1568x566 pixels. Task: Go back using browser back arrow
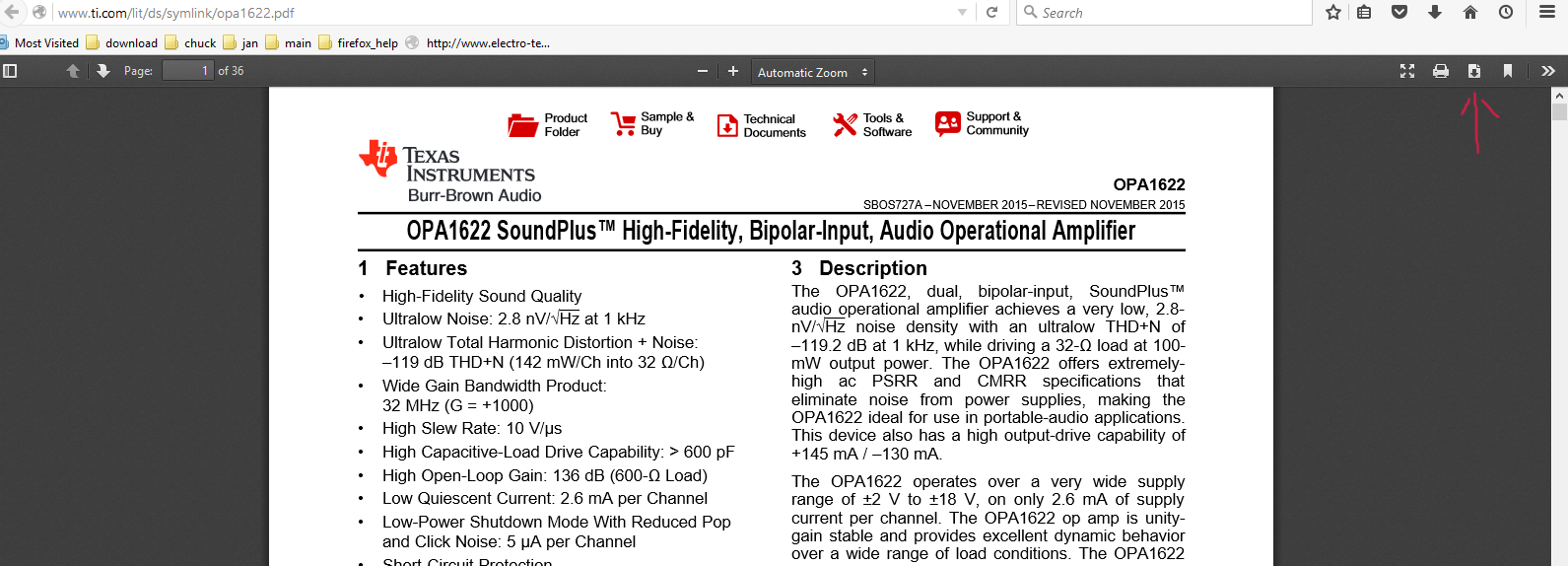point(11,12)
